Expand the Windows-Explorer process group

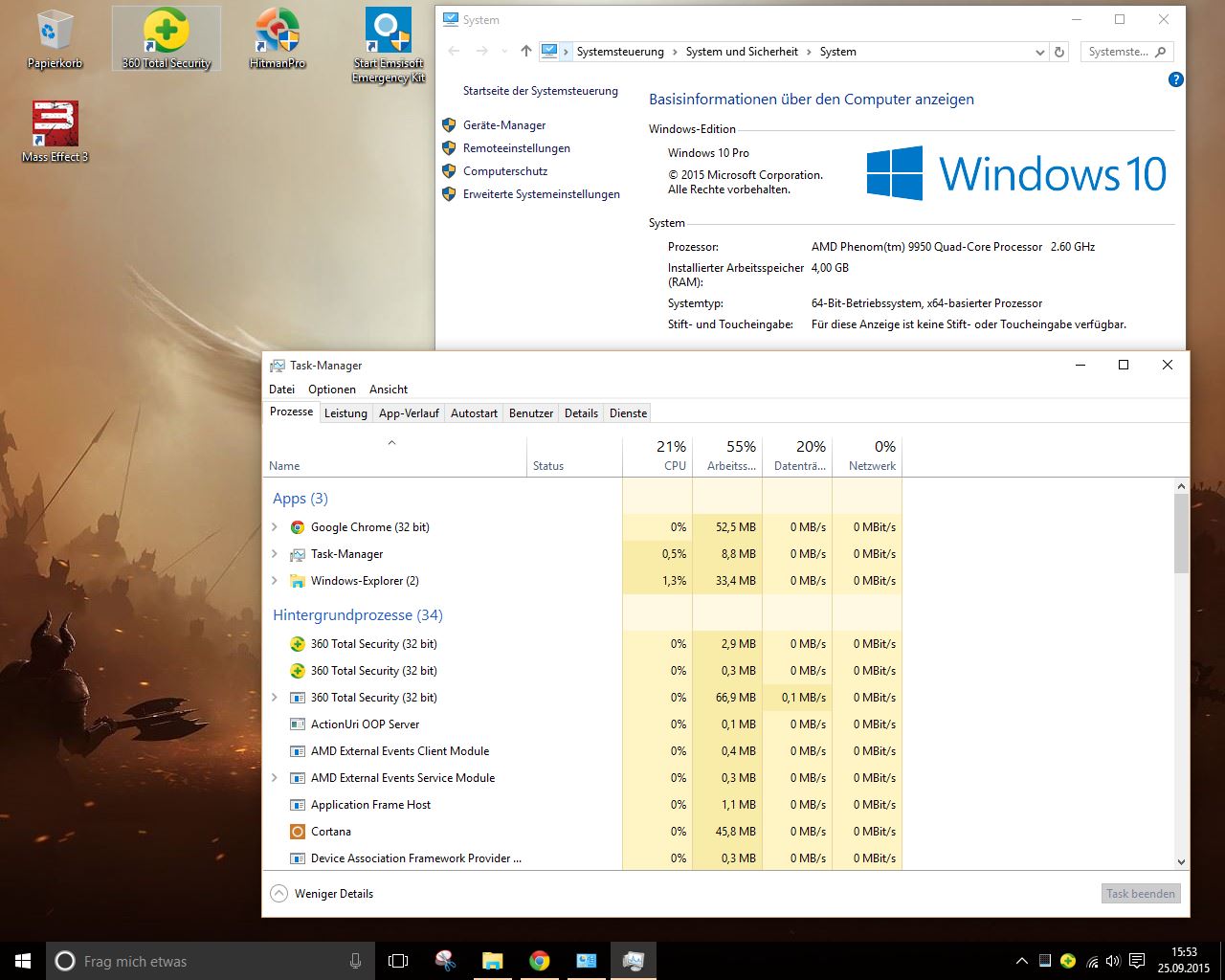[x=275, y=581]
